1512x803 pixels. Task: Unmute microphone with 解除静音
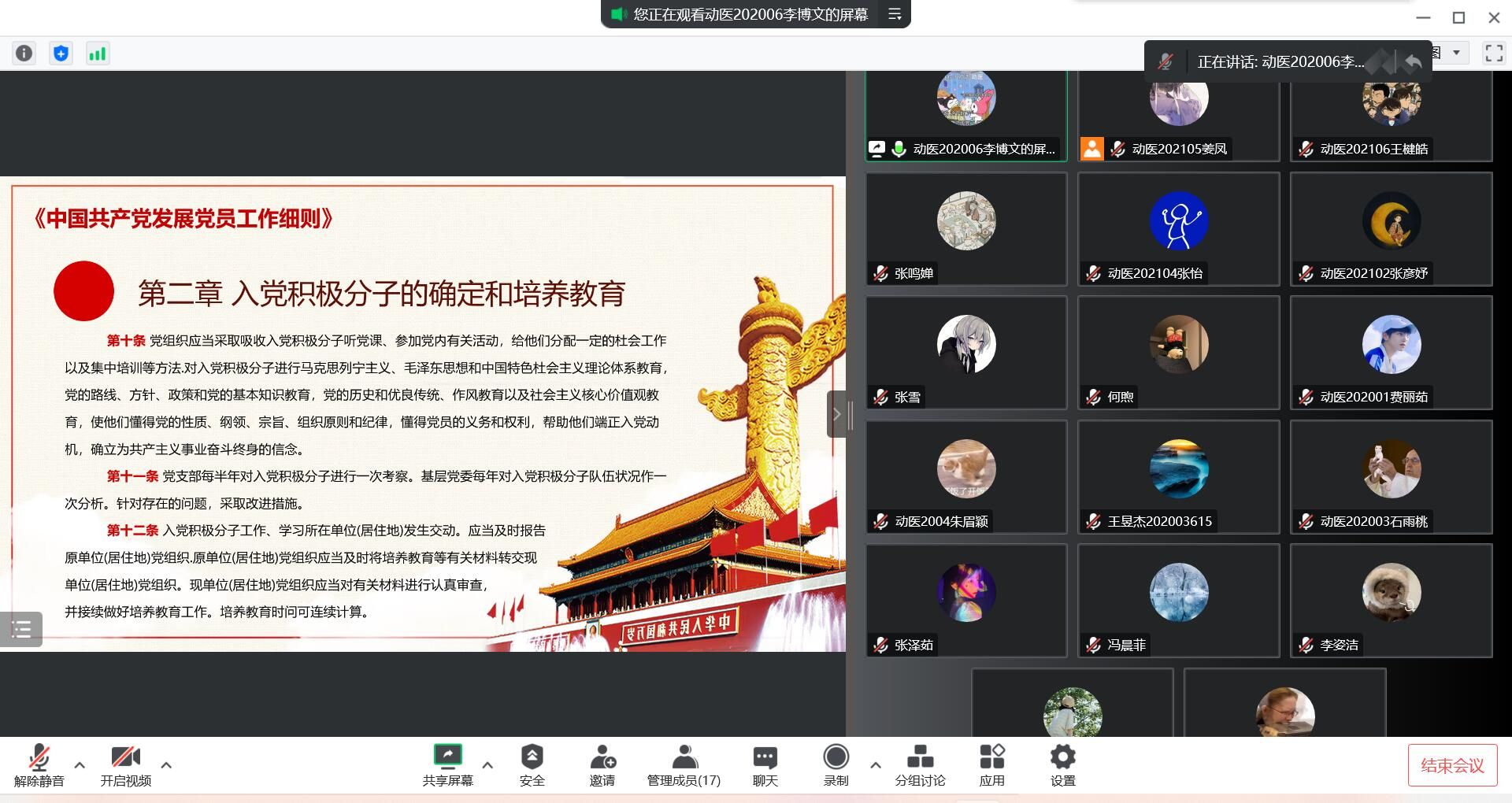coord(39,764)
